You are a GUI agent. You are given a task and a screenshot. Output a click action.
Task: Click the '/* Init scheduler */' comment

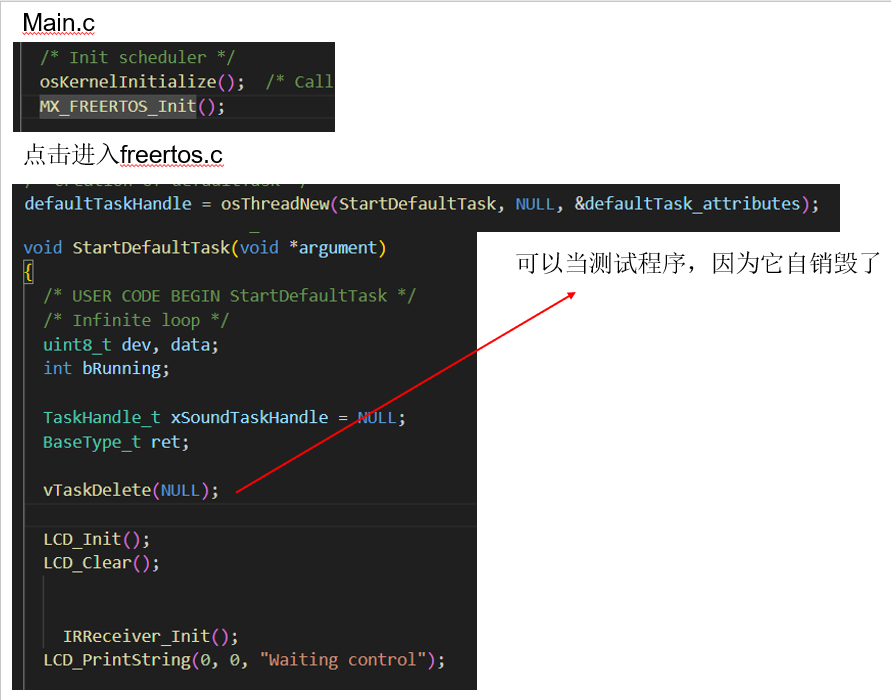[x=137, y=57]
